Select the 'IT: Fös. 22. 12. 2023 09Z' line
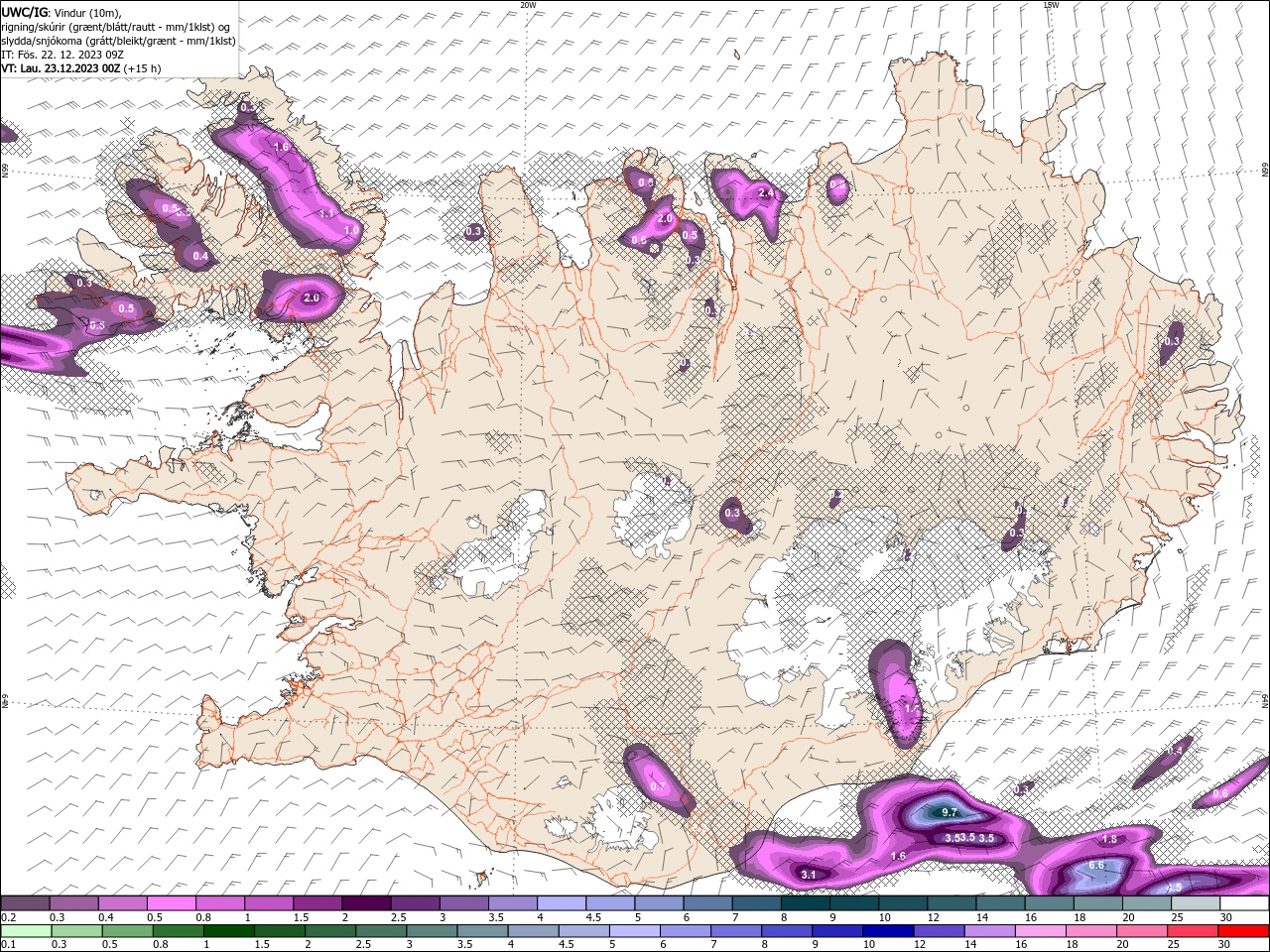Screen dimensions: 1270x952 tap(62, 55)
